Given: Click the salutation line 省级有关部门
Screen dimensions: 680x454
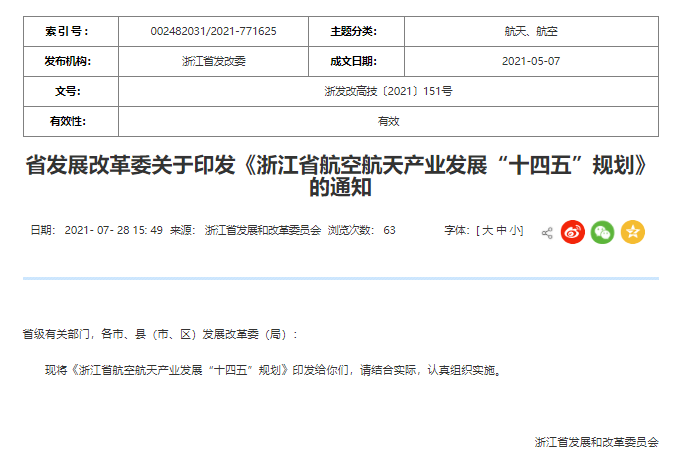Looking at the screenshot, I should (160, 334).
